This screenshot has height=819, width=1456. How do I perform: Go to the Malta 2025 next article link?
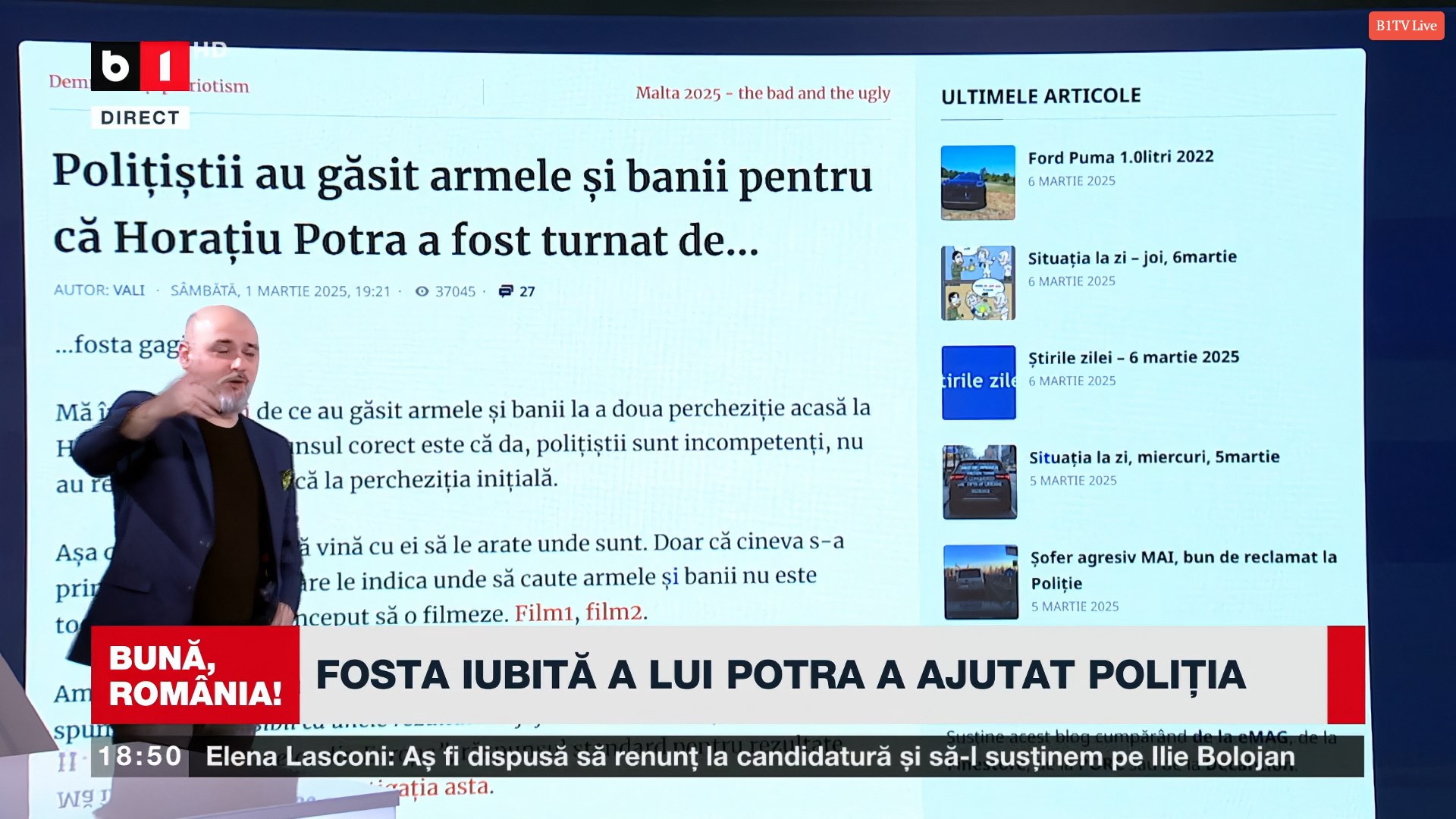click(762, 93)
